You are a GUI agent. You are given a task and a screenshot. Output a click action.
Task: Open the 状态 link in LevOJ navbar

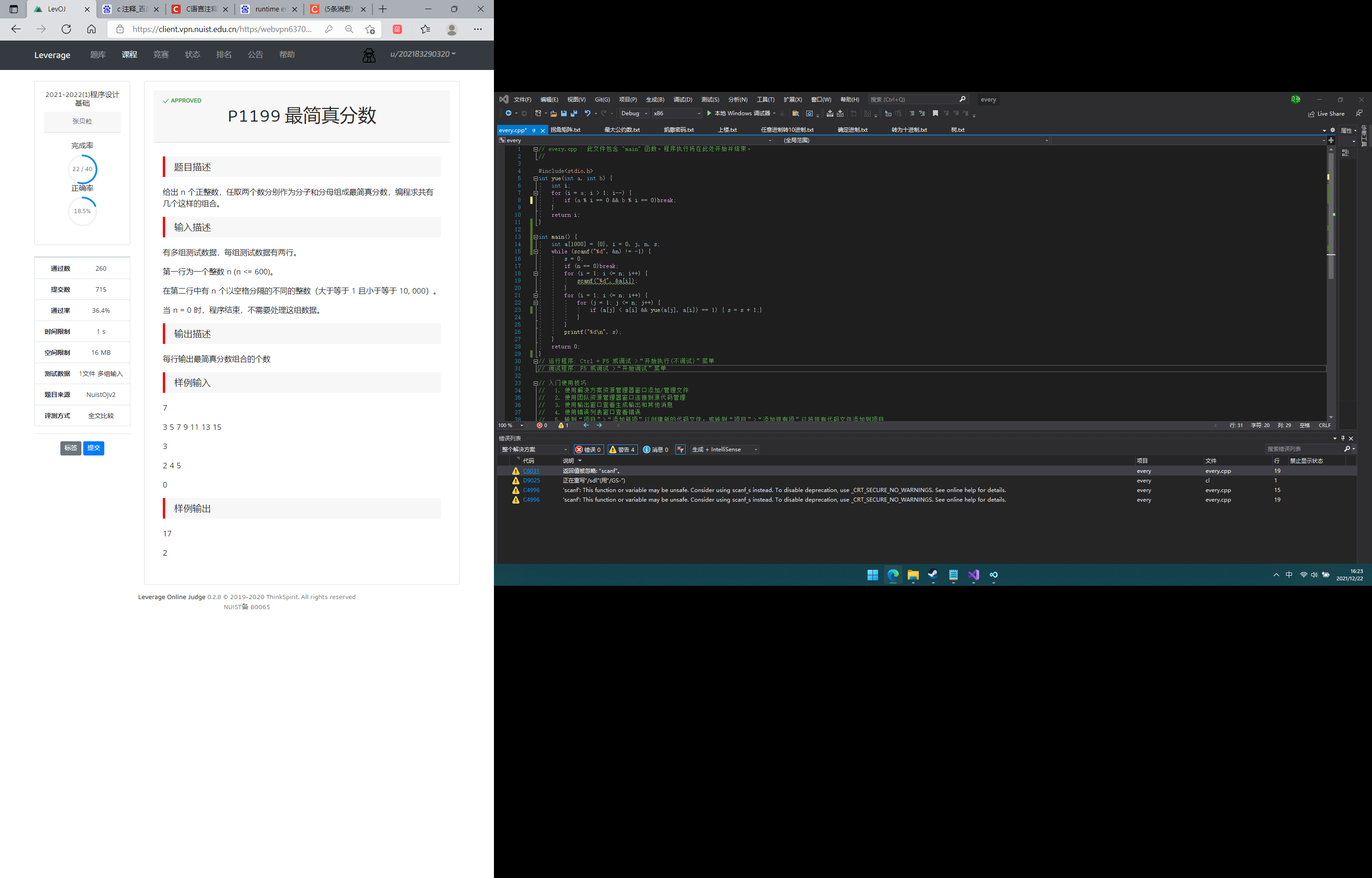[x=193, y=55]
